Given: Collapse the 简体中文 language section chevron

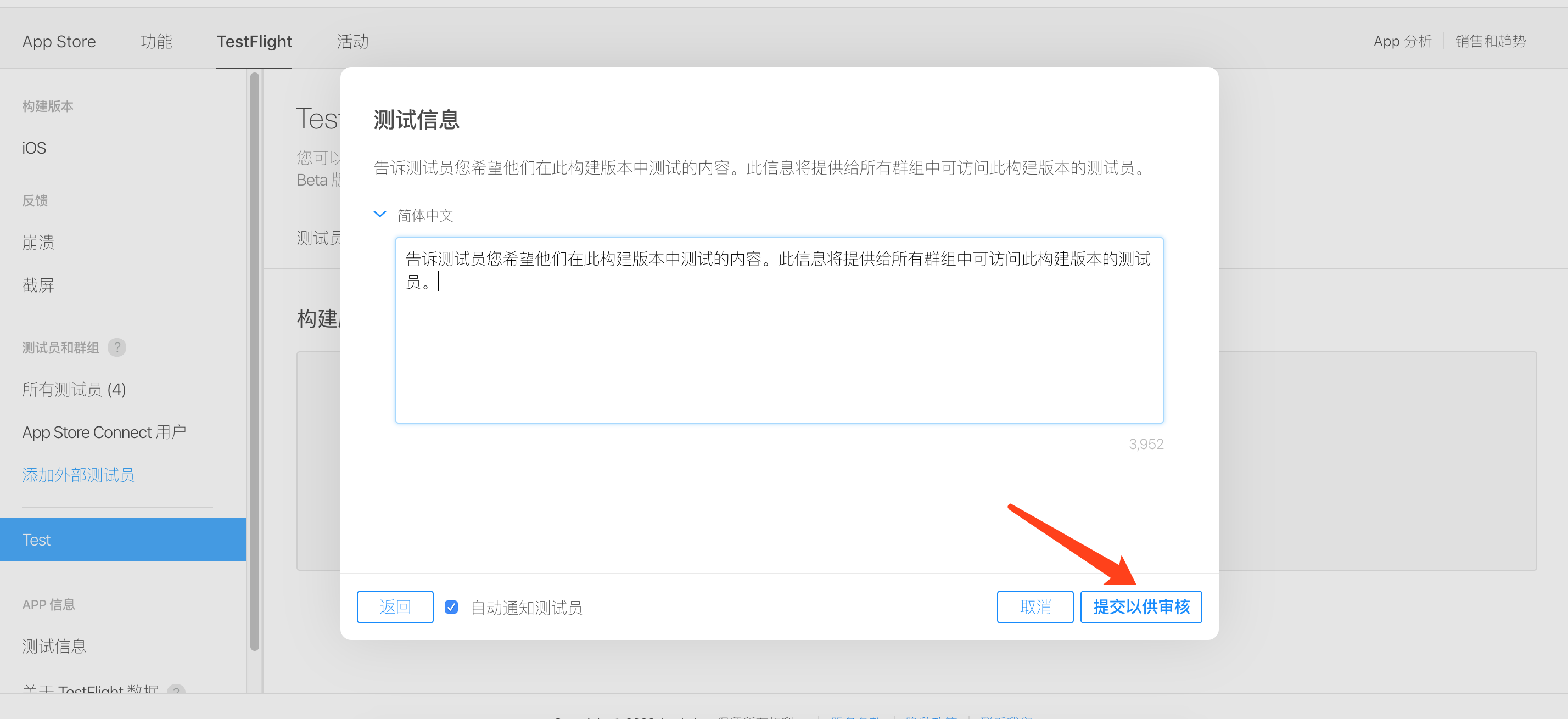Looking at the screenshot, I should pyautogui.click(x=380, y=215).
